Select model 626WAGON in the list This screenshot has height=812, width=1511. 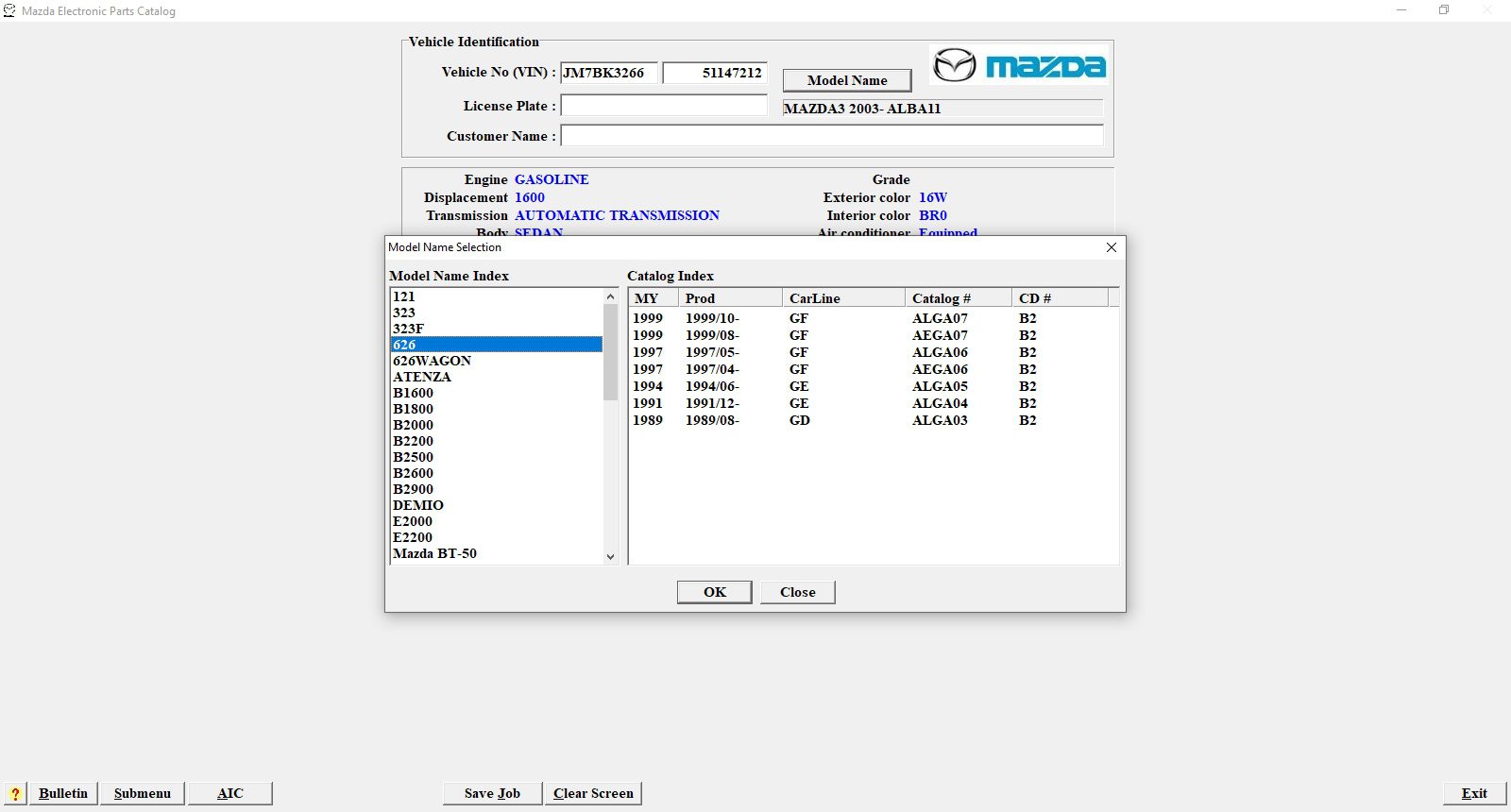point(497,361)
